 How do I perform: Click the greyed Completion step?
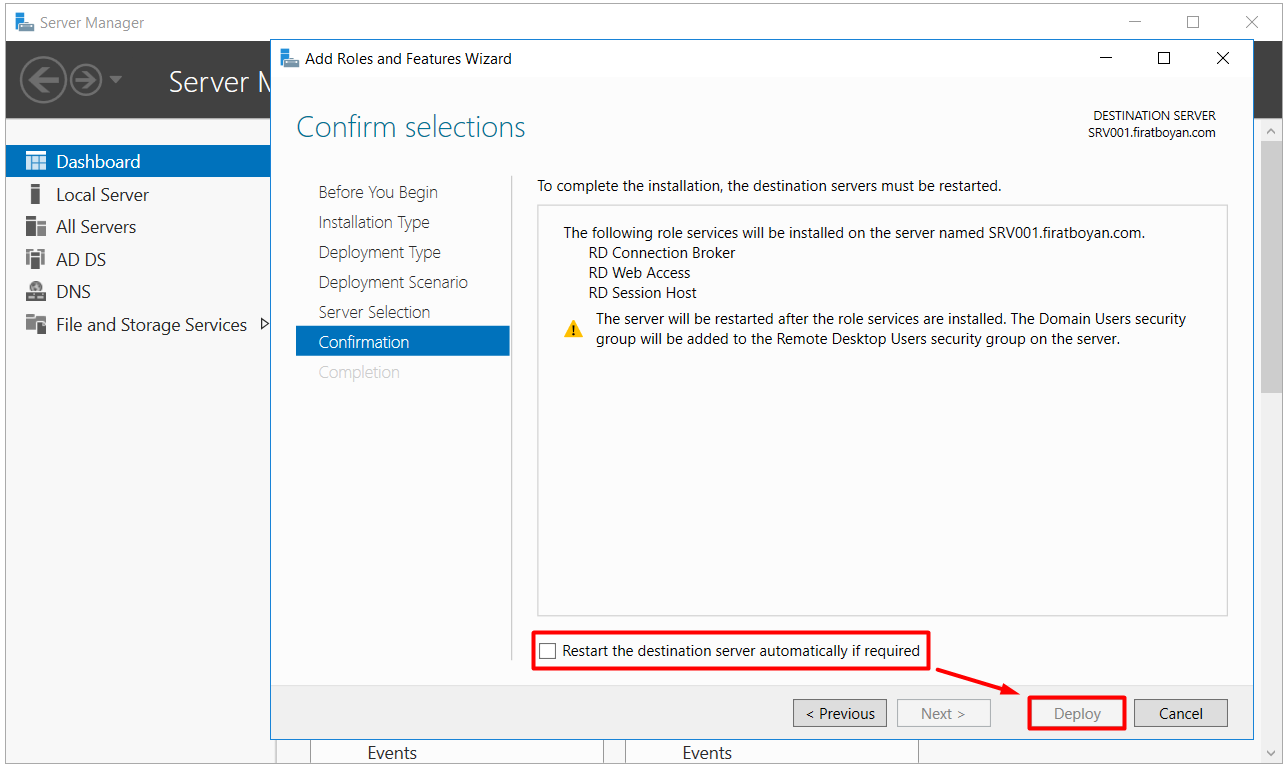pyautogui.click(x=359, y=372)
